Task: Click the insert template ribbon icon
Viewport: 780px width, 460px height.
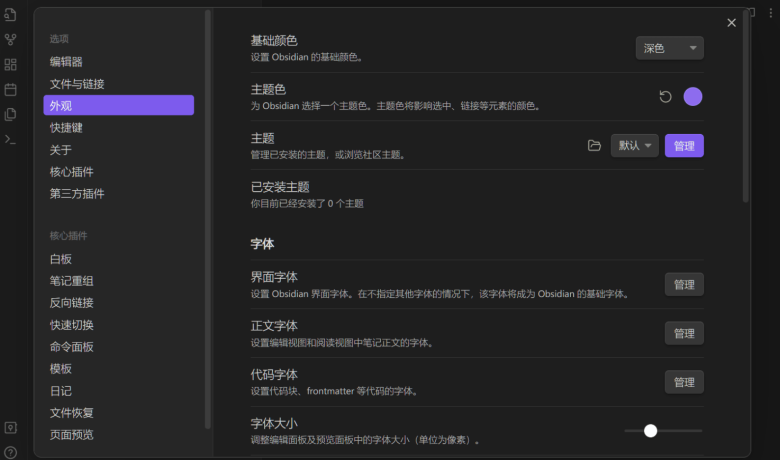Action: pyautogui.click(x=10, y=114)
